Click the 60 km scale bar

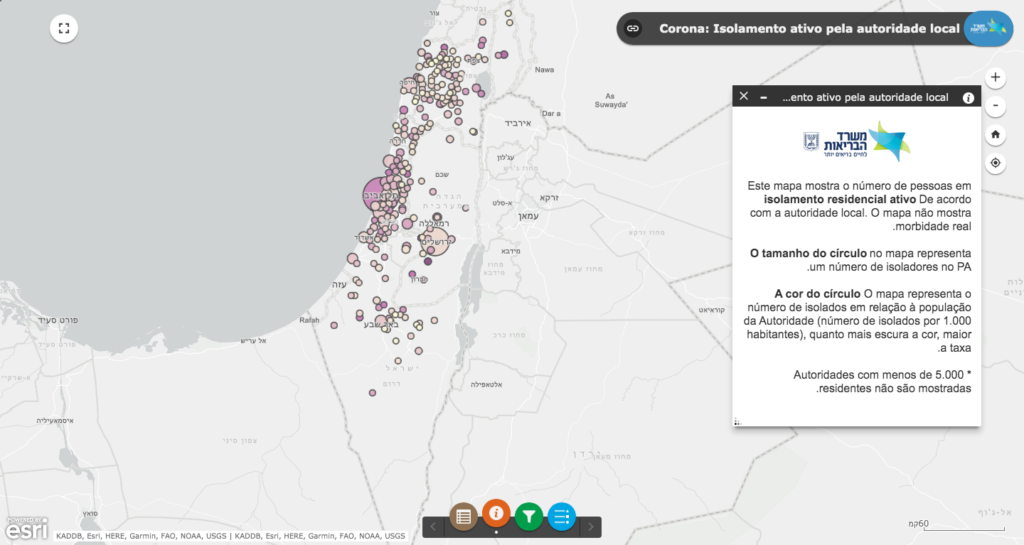[x=957, y=525]
